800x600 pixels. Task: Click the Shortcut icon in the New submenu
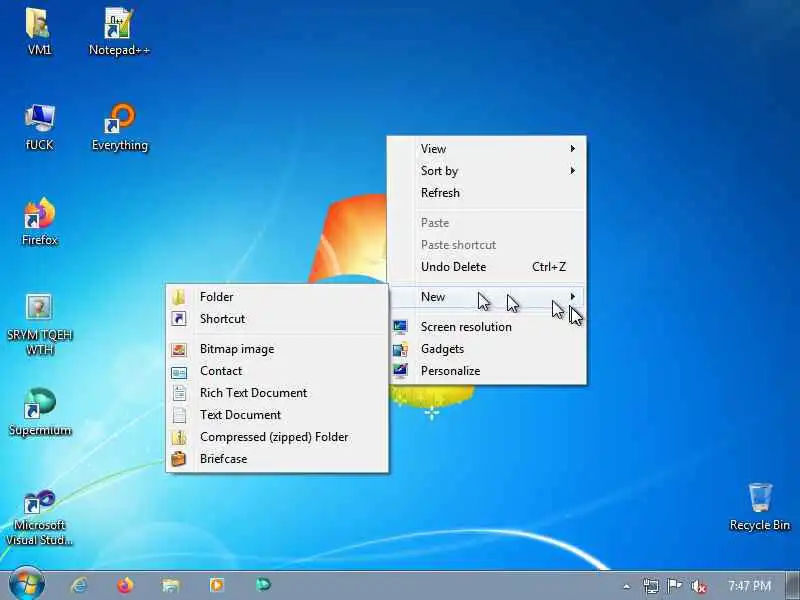point(179,319)
